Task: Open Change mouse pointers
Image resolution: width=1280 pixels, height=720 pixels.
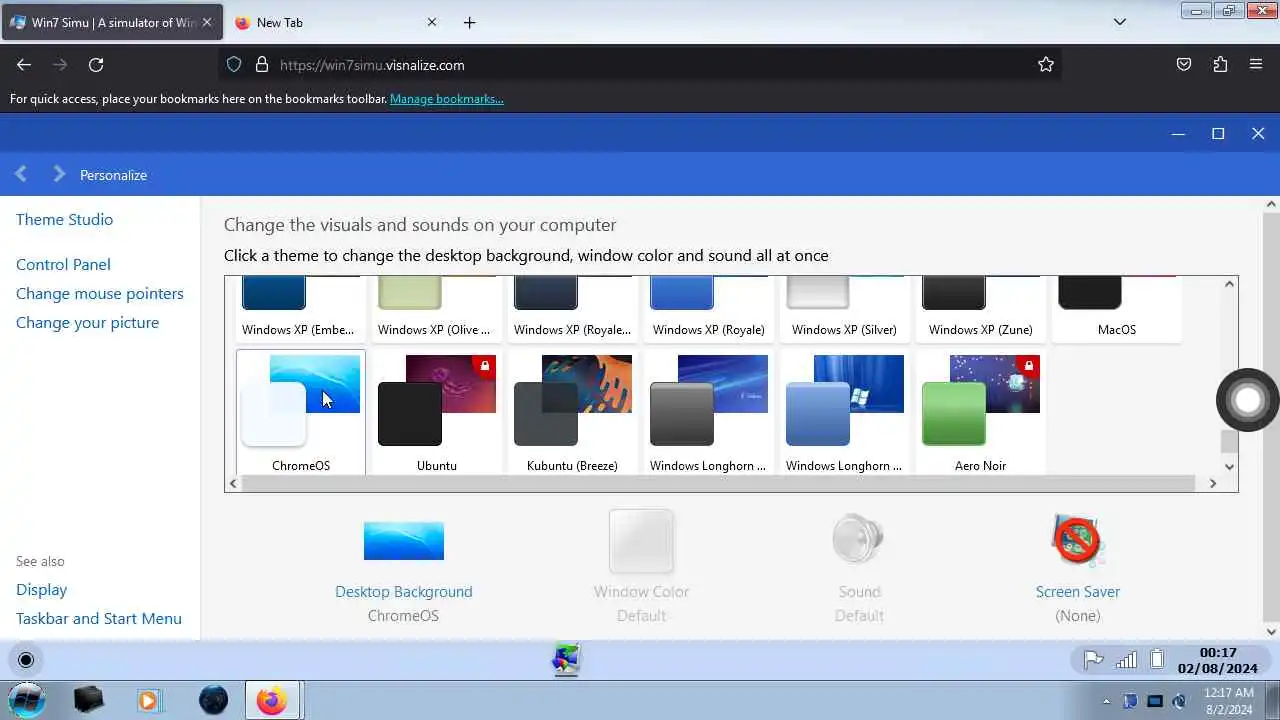Action: (100, 293)
